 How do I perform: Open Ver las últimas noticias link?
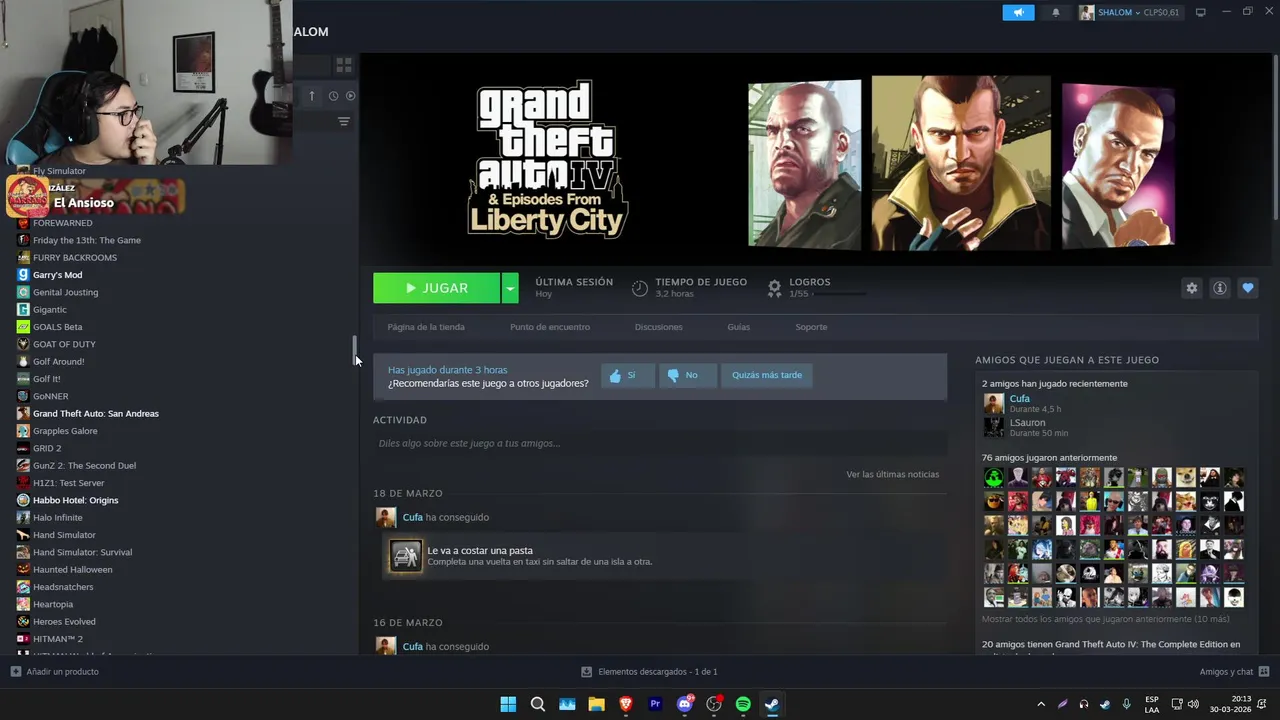point(892,474)
